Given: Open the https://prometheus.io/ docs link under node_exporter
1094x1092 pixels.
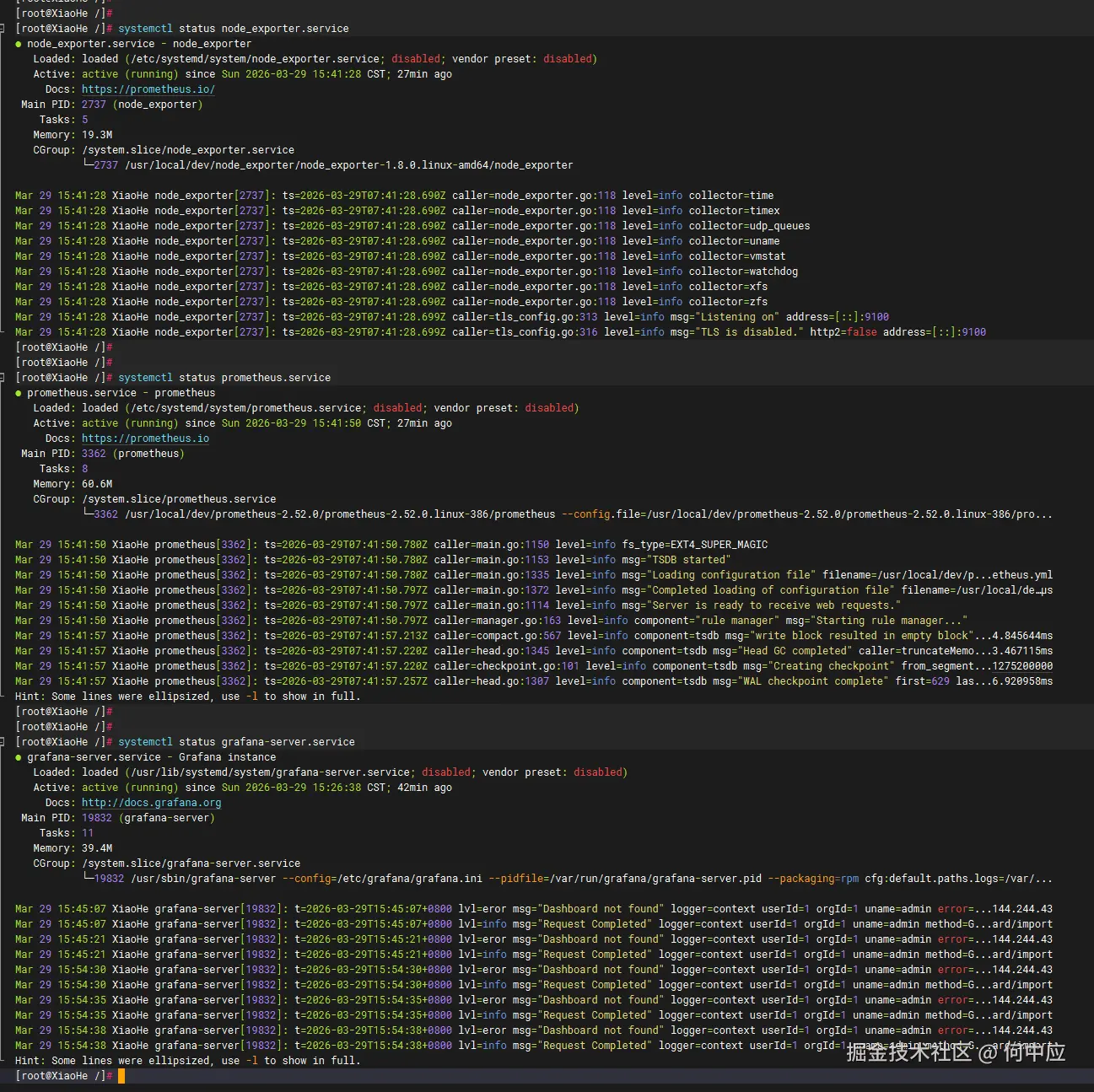Looking at the screenshot, I should click(148, 89).
